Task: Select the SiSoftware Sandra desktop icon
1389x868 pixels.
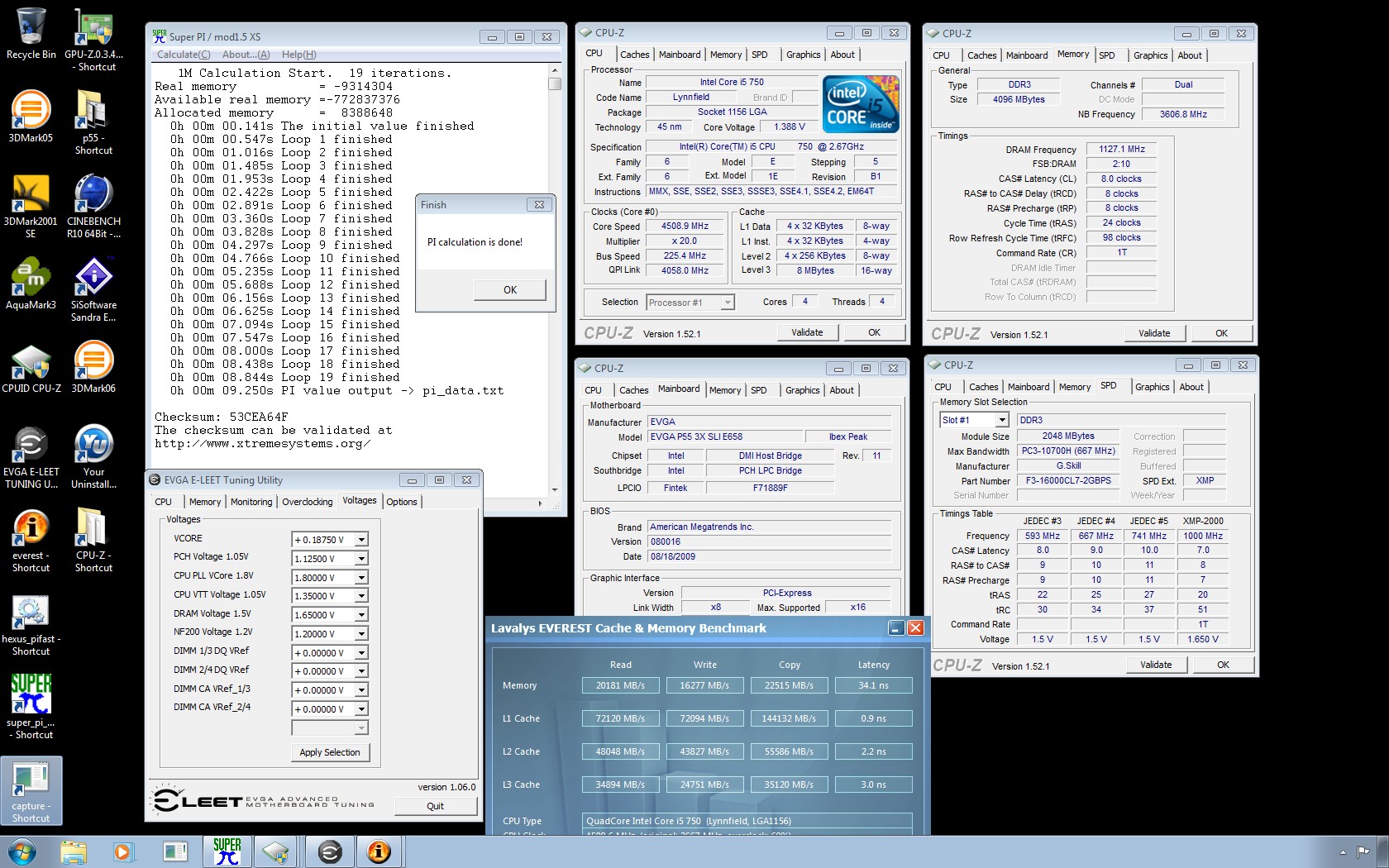Action: click(x=93, y=289)
